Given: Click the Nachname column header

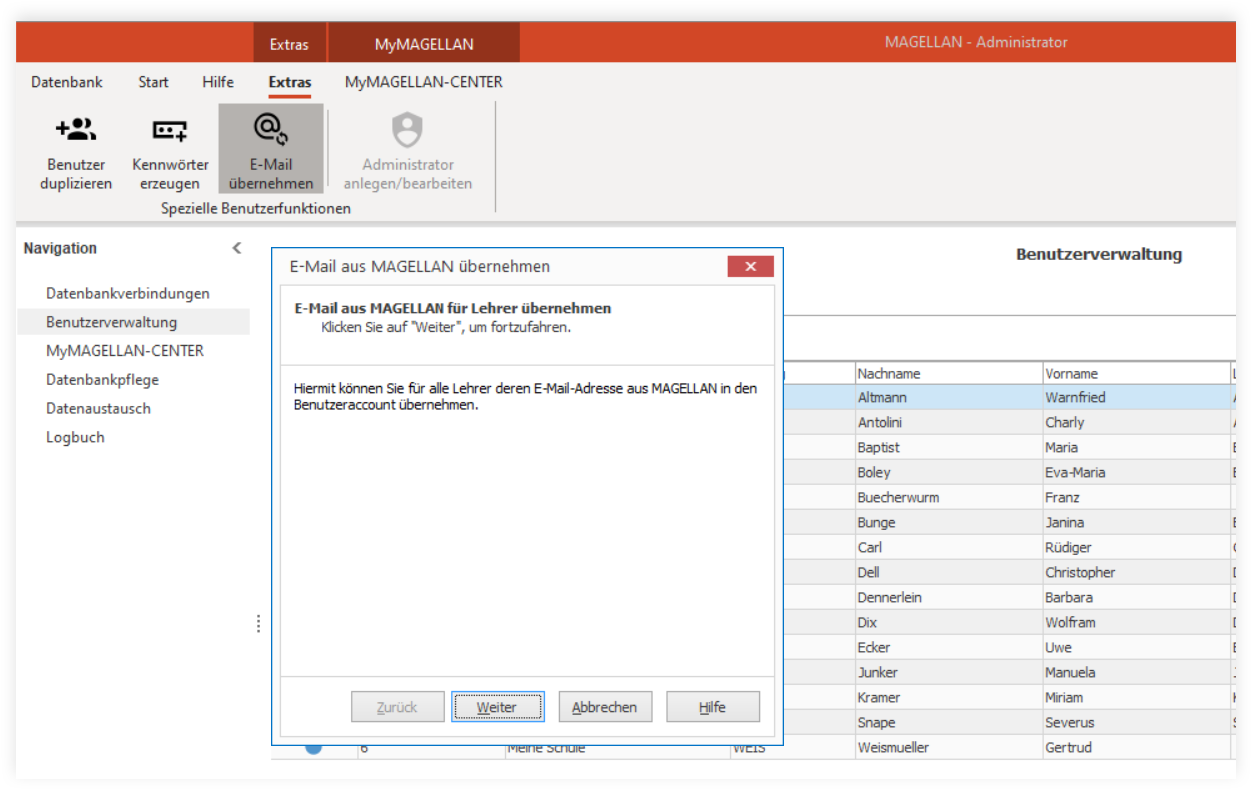Looking at the screenshot, I should pos(948,373).
